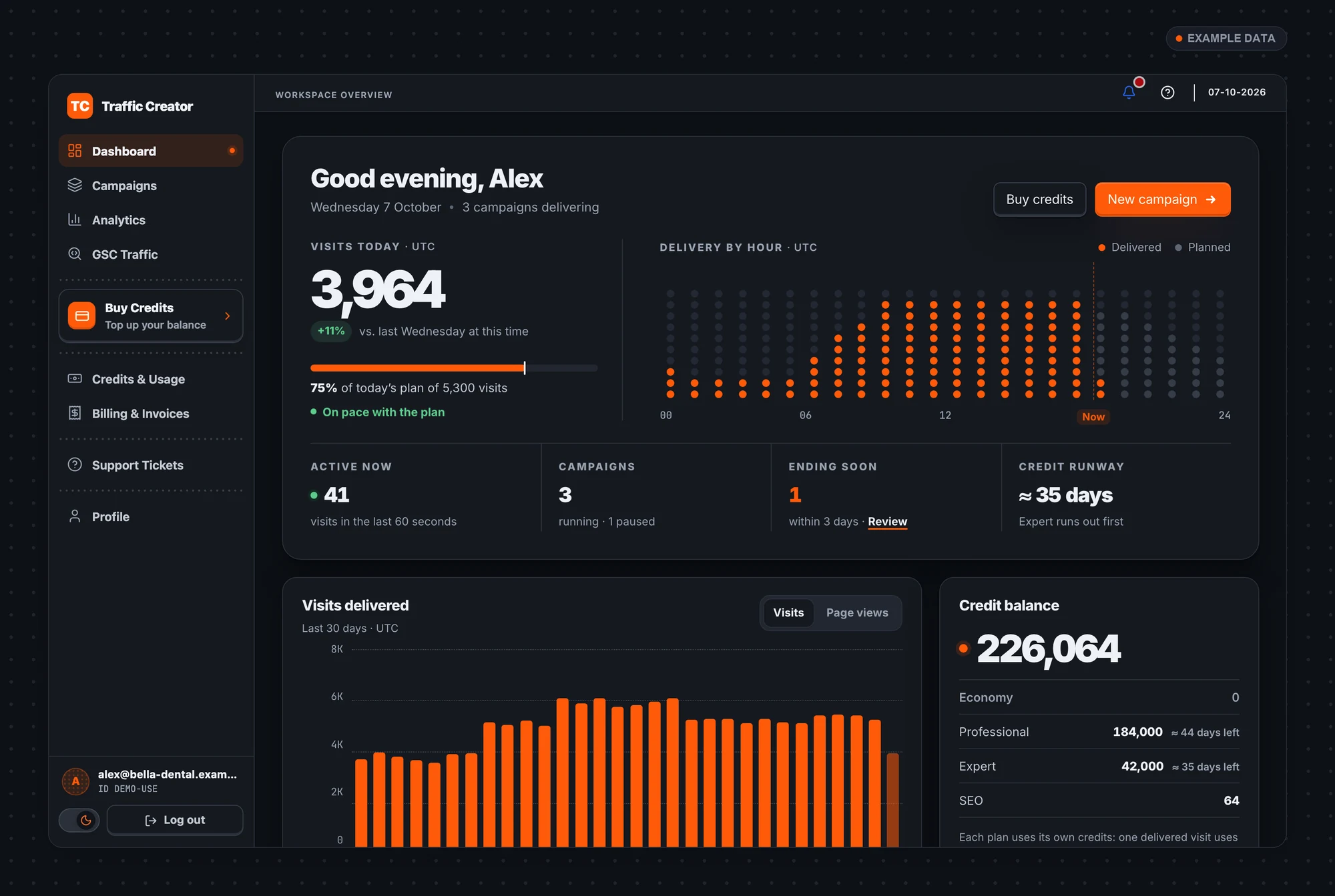
Task: Go to GSC Traffic page
Action: tap(151, 254)
